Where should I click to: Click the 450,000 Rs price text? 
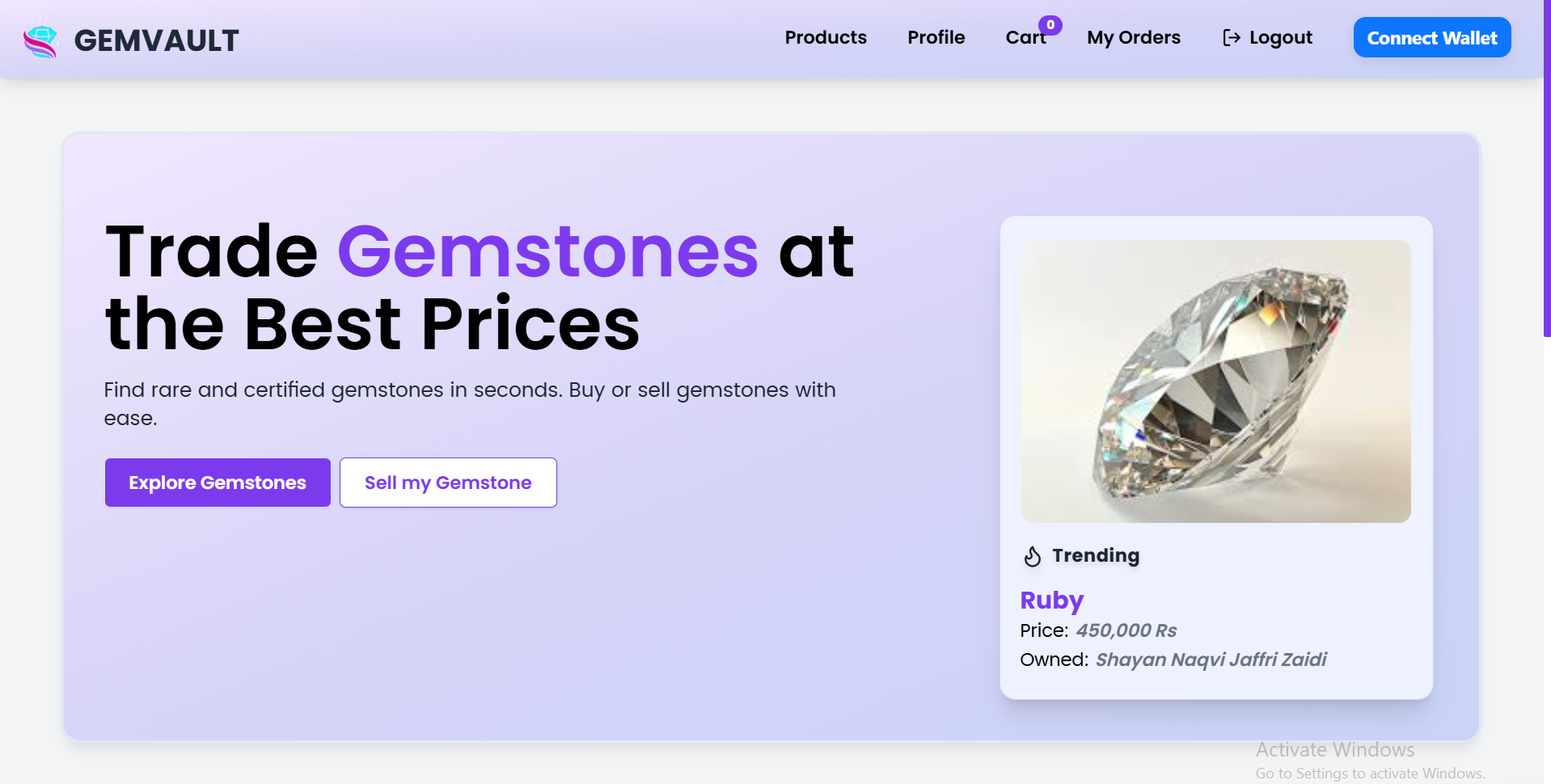[1126, 630]
